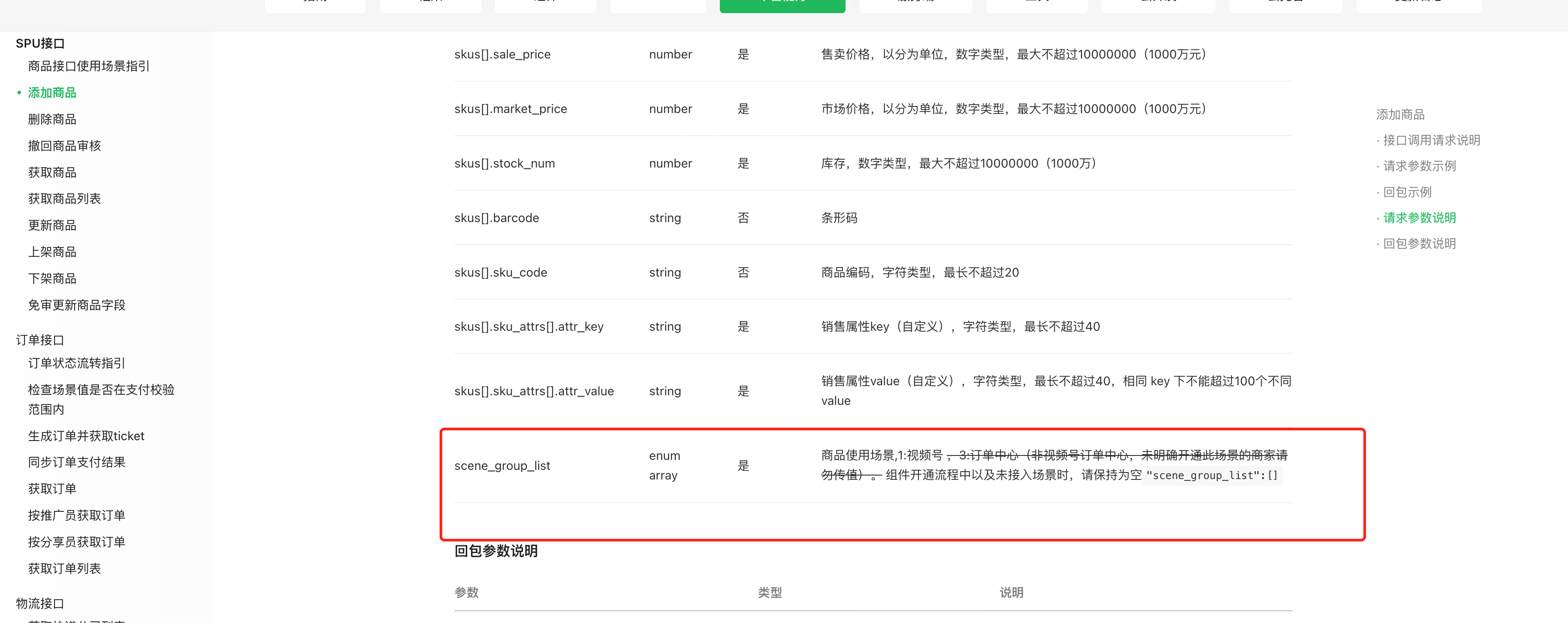Open the 删除商品 sidebar page
The image size is (1568, 623).
point(52,119)
